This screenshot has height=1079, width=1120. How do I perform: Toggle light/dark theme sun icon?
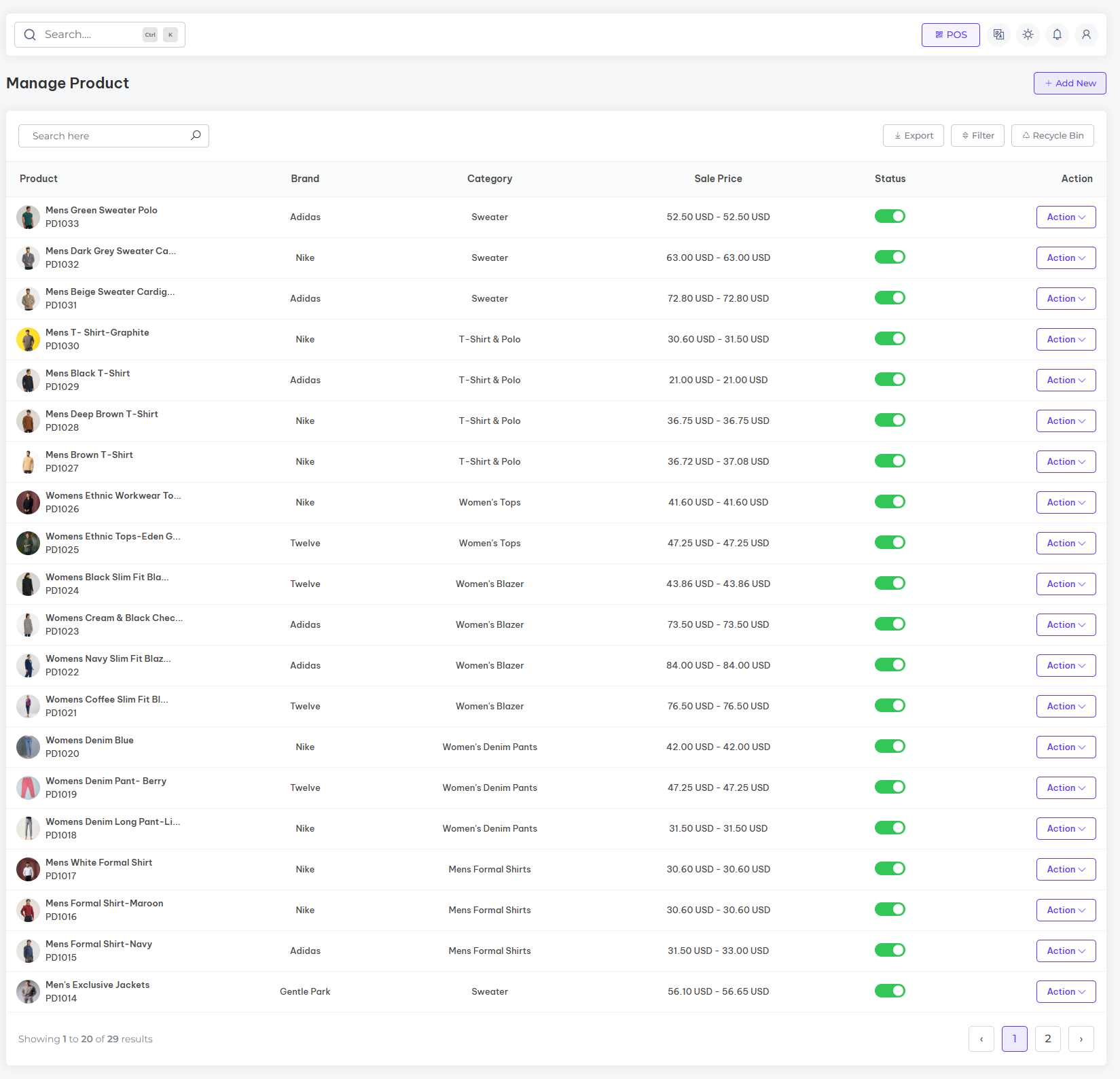tap(1028, 35)
